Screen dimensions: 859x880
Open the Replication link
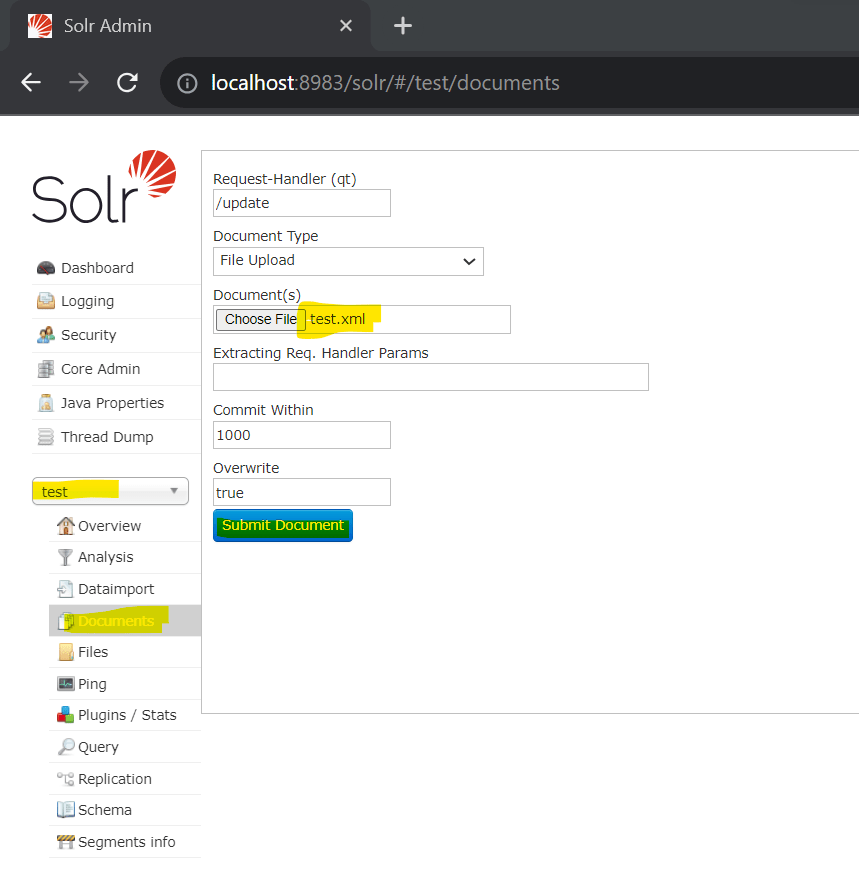(115, 778)
